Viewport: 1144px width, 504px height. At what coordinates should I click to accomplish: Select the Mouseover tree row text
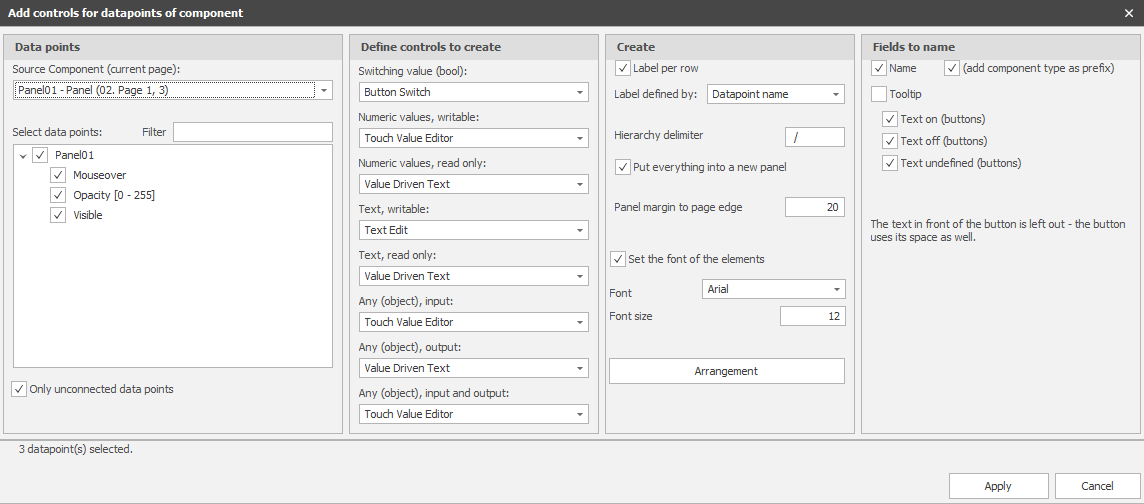(x=99, y=175)
